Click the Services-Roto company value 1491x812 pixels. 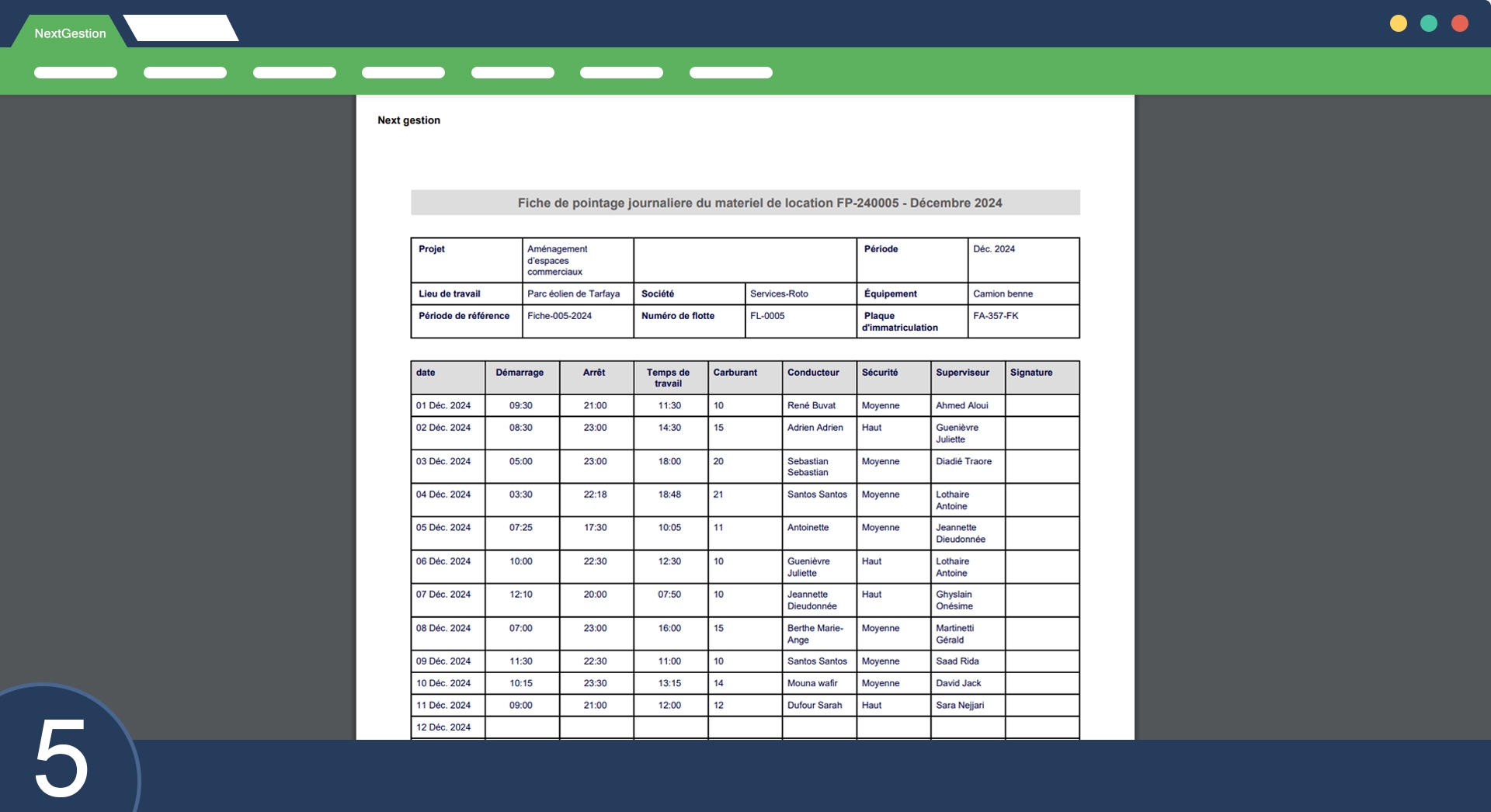tap(779, 293)
